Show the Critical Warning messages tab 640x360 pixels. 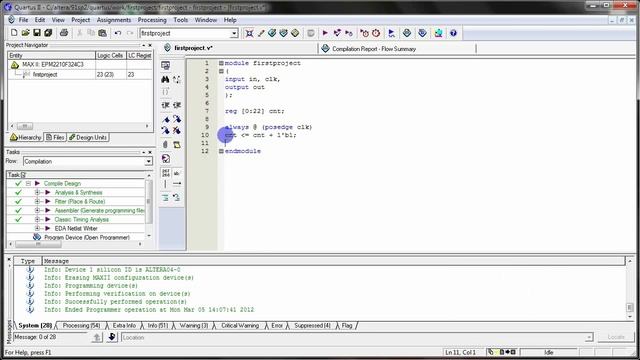click(x=240, y=325)
